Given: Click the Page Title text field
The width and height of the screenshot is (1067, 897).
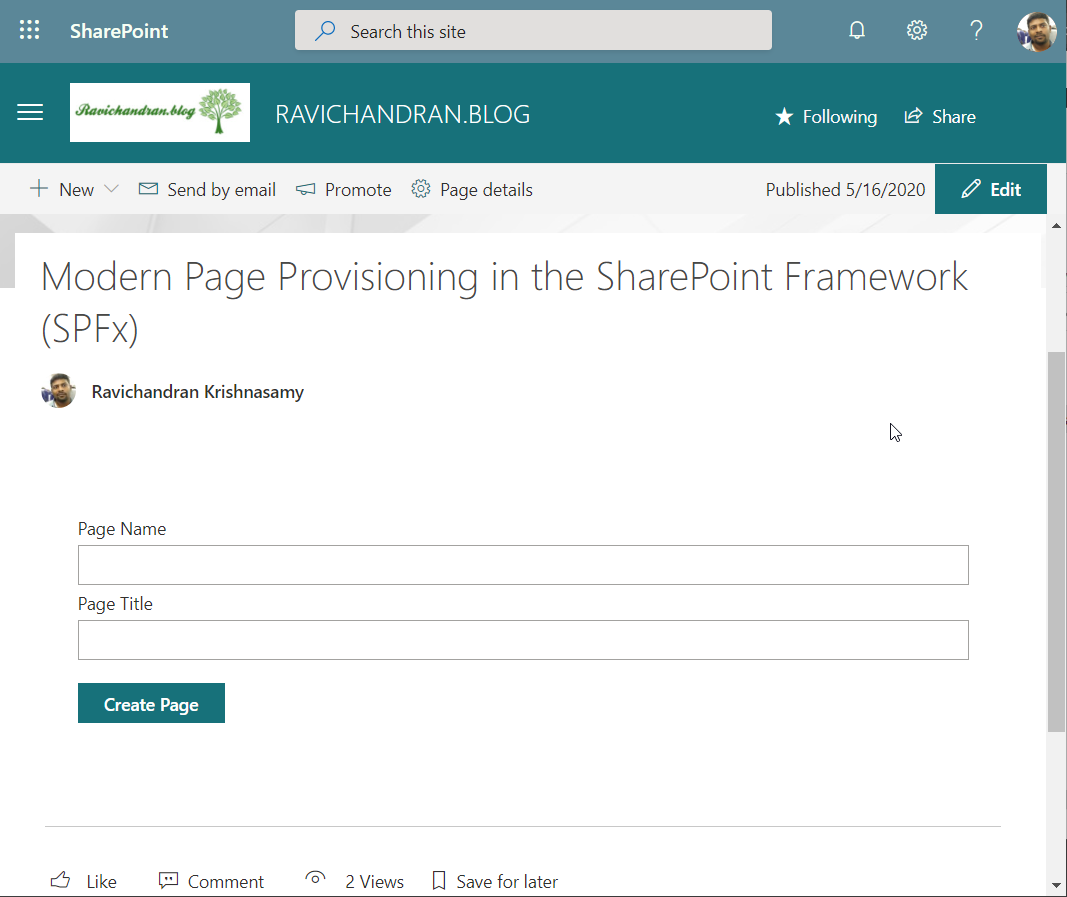Looking at the screenshot, I should click(523, 640).
